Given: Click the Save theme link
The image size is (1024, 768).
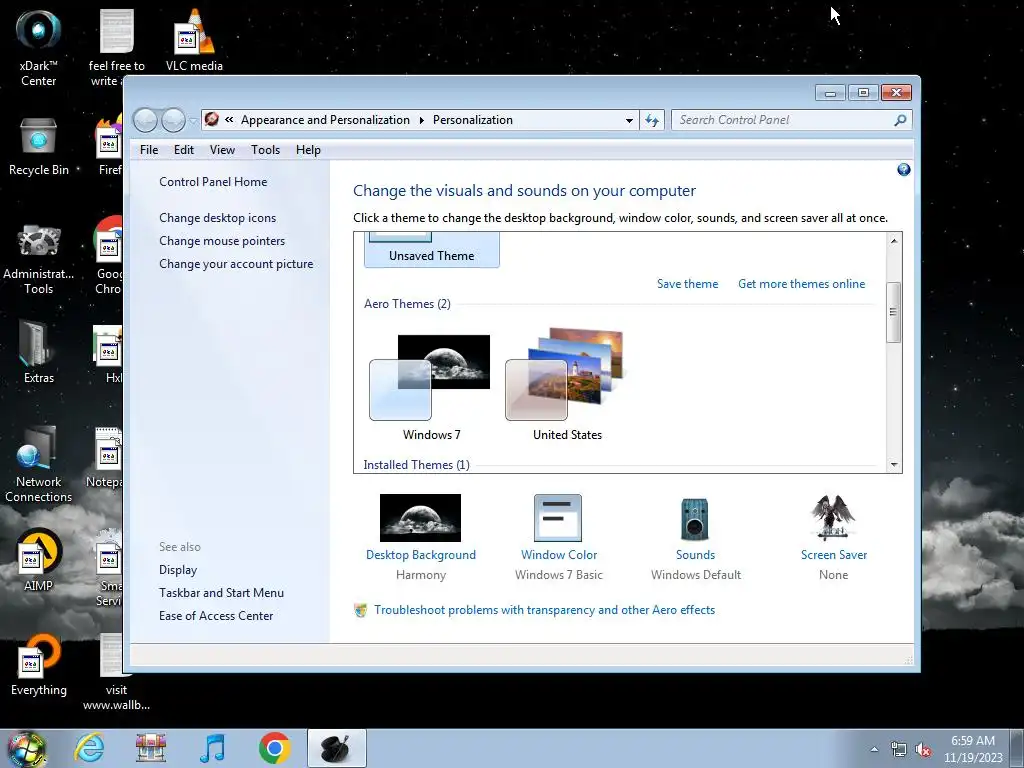Looking at the screenshot, I should (x=687, y=283).
